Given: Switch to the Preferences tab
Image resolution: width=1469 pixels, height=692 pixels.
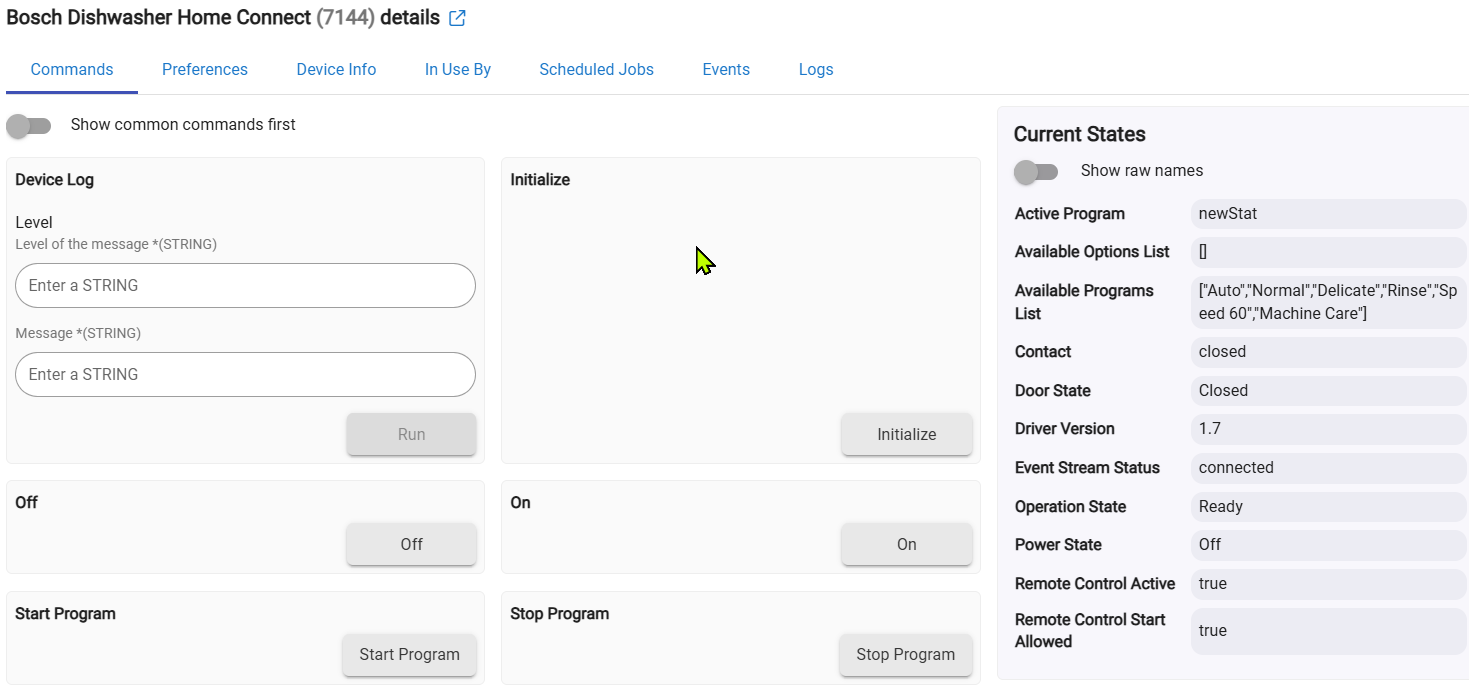Looking at the screenshot, I should point(205,70).
